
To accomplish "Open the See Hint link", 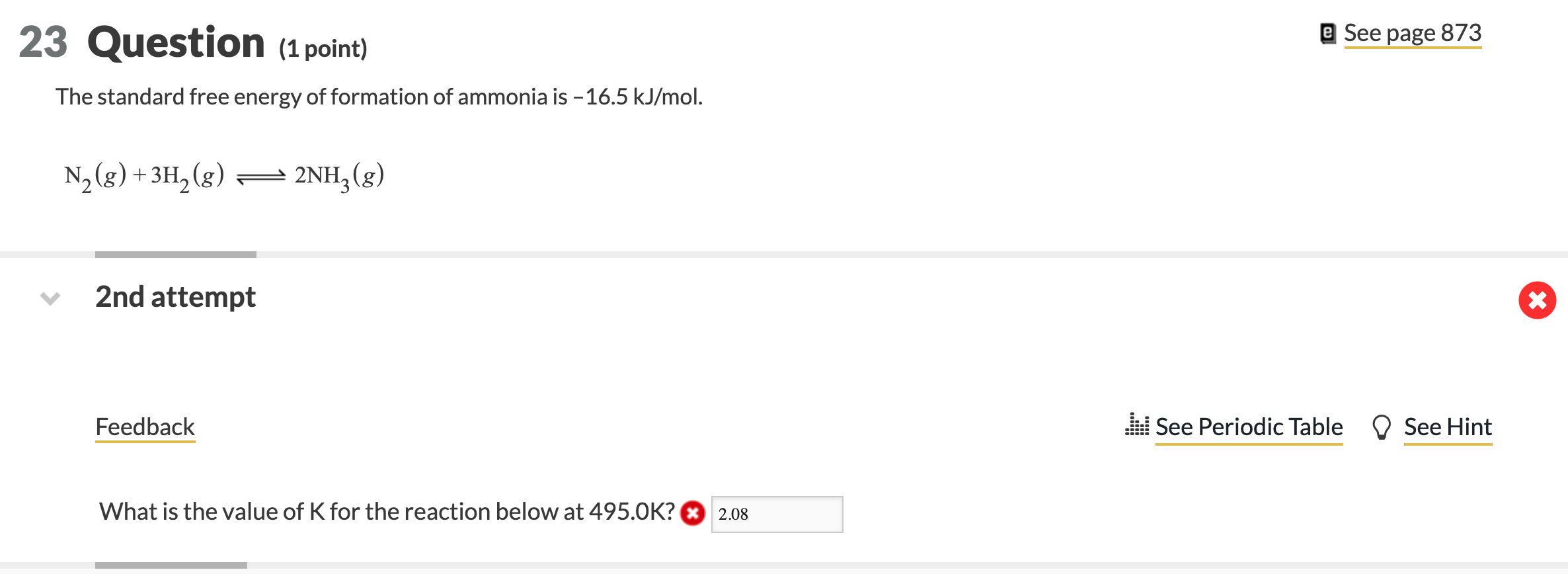I will [1448, 427].
